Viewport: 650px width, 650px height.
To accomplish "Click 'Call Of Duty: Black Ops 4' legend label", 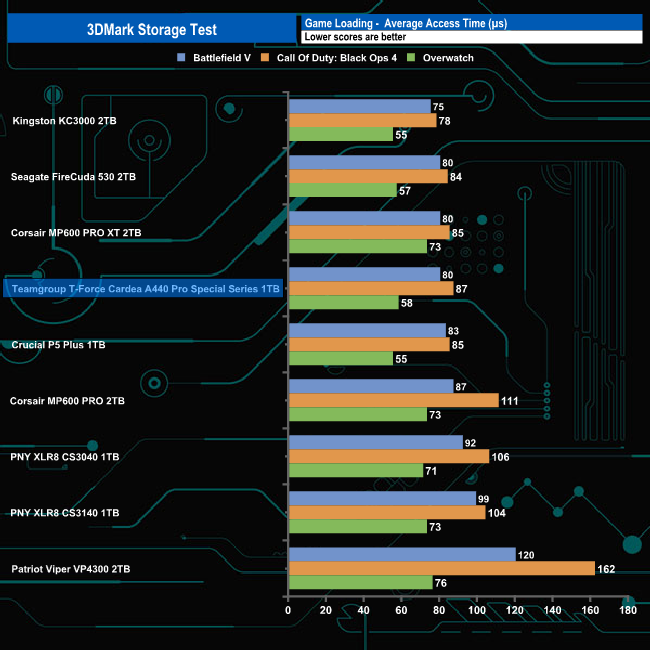I will point(337,58).
